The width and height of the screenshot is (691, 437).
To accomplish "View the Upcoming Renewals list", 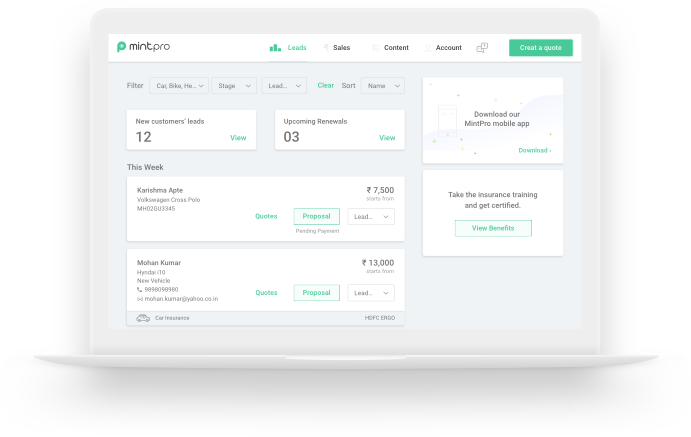I will click(x=387, y=138).
